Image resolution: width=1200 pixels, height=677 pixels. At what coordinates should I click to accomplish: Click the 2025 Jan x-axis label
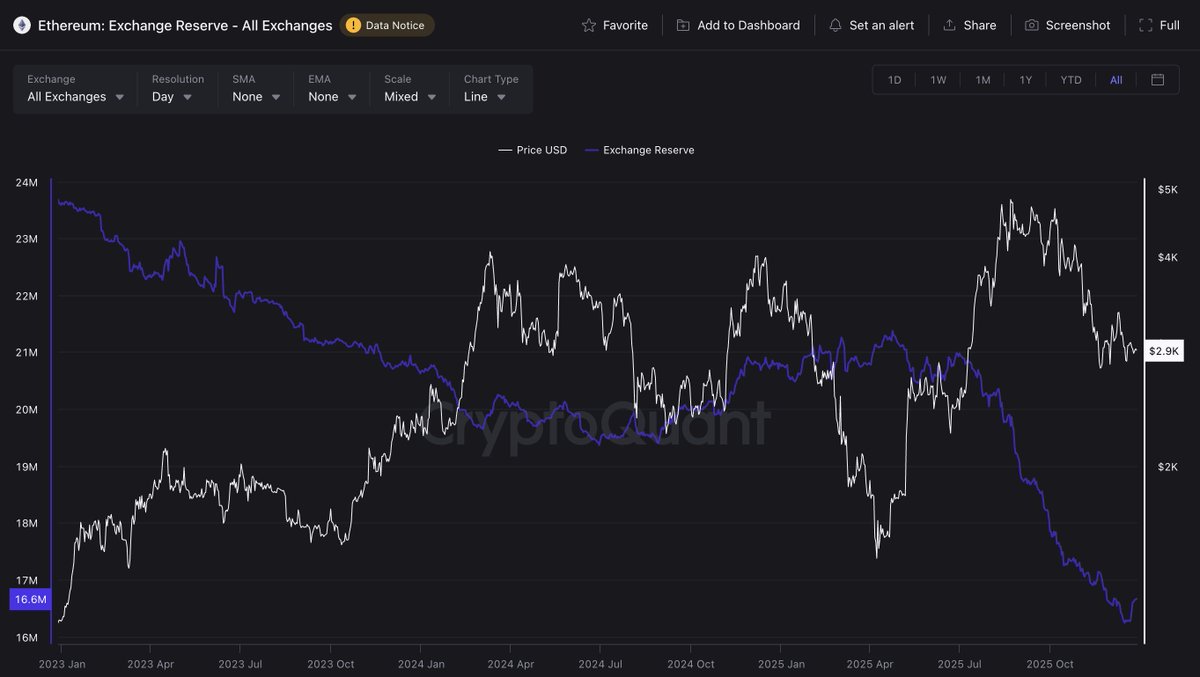(781, 664)
